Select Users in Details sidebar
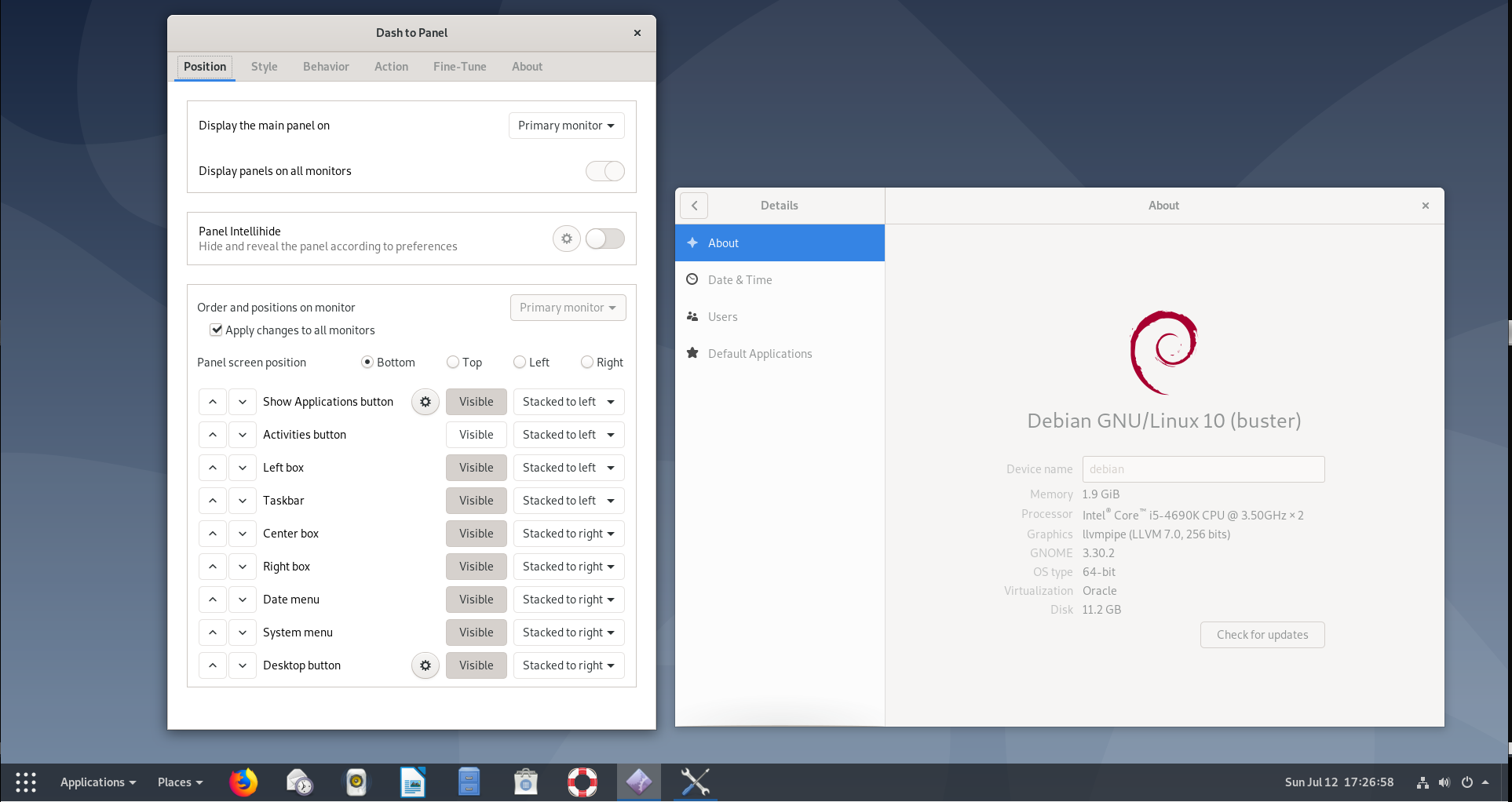Screen dimensions: 1512x802 pyautogui.click(x=780, y=317)
